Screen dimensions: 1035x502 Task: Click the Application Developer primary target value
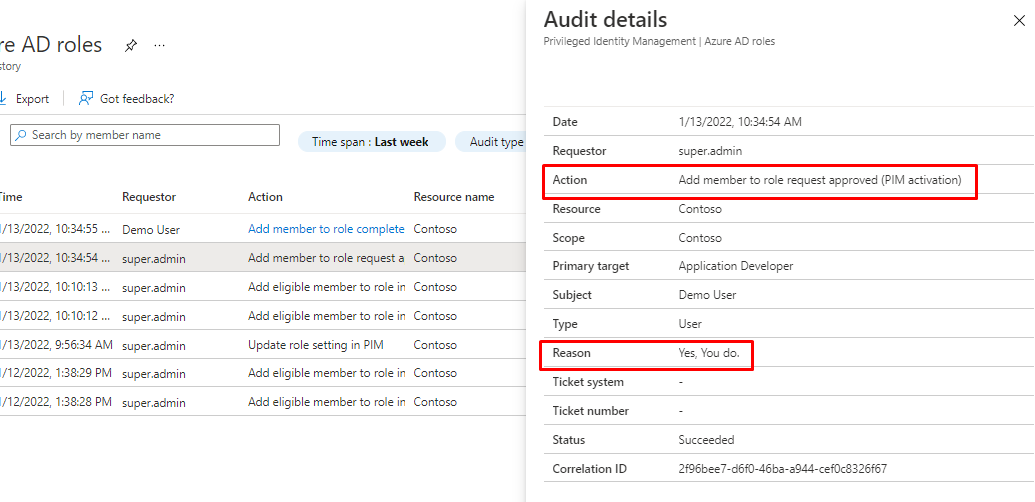735,266
